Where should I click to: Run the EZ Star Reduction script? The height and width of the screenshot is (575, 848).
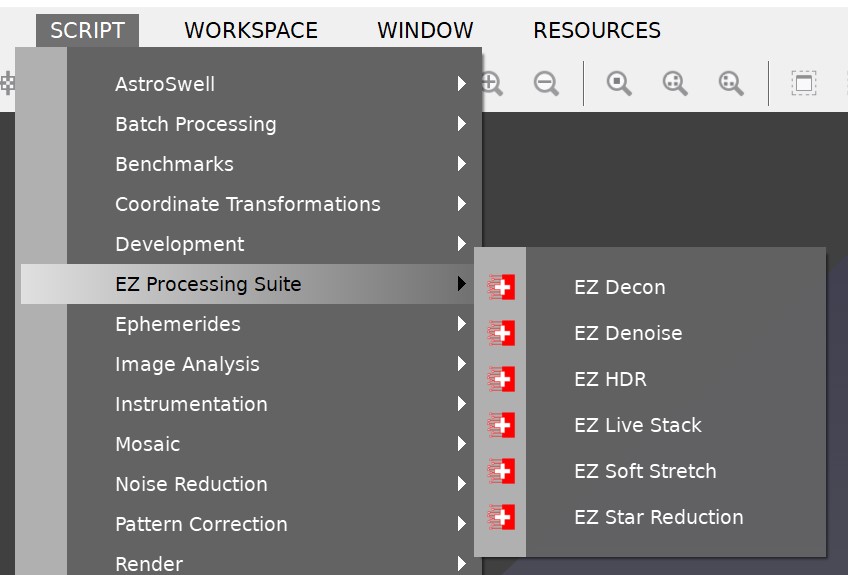pyautogui.click(x=658, y=517)
